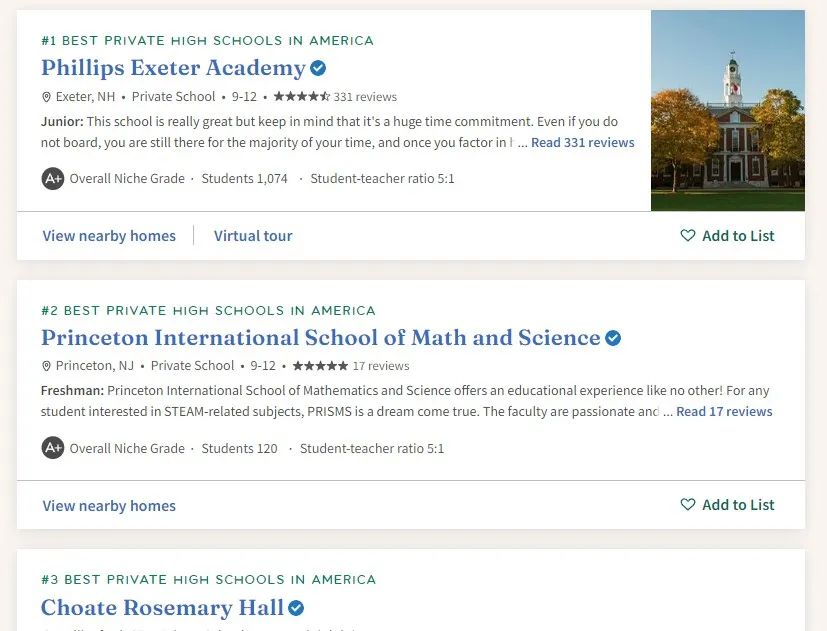Viewport: 827px width, 631px height.
Task: Click A+ grade badge for Princeton International
Action: tap(53, 448)
